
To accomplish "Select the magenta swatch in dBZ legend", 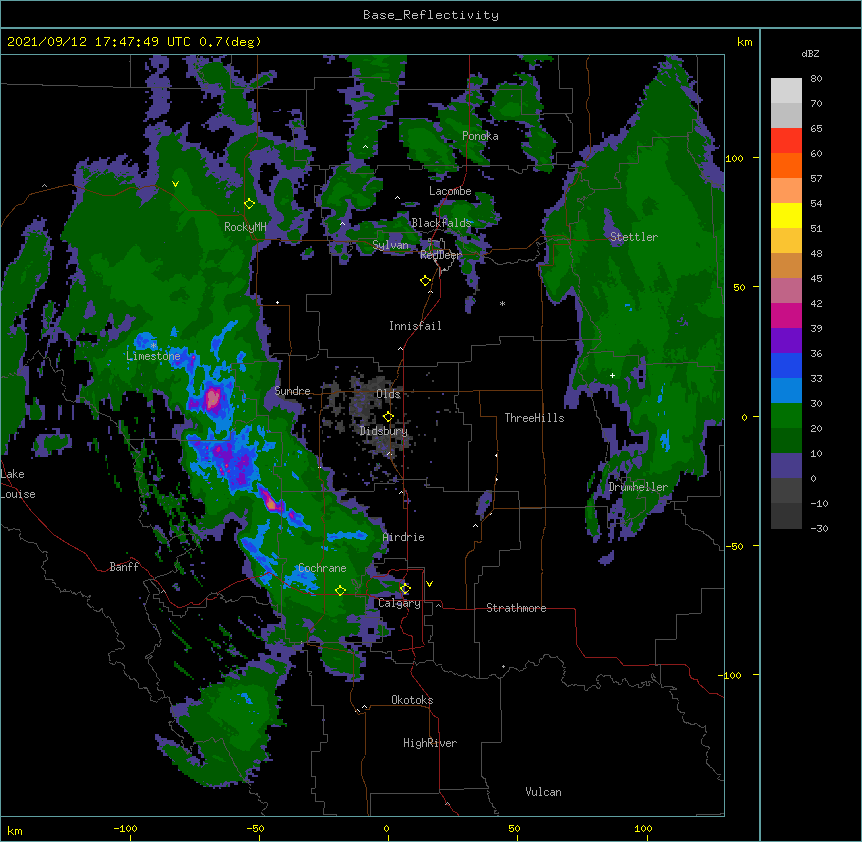I will [786, 315].
